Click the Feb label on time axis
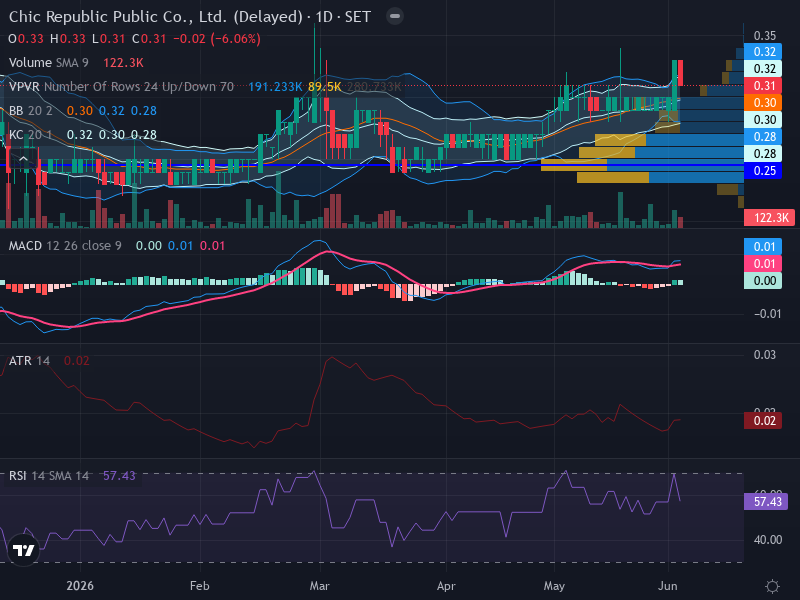 199,586
